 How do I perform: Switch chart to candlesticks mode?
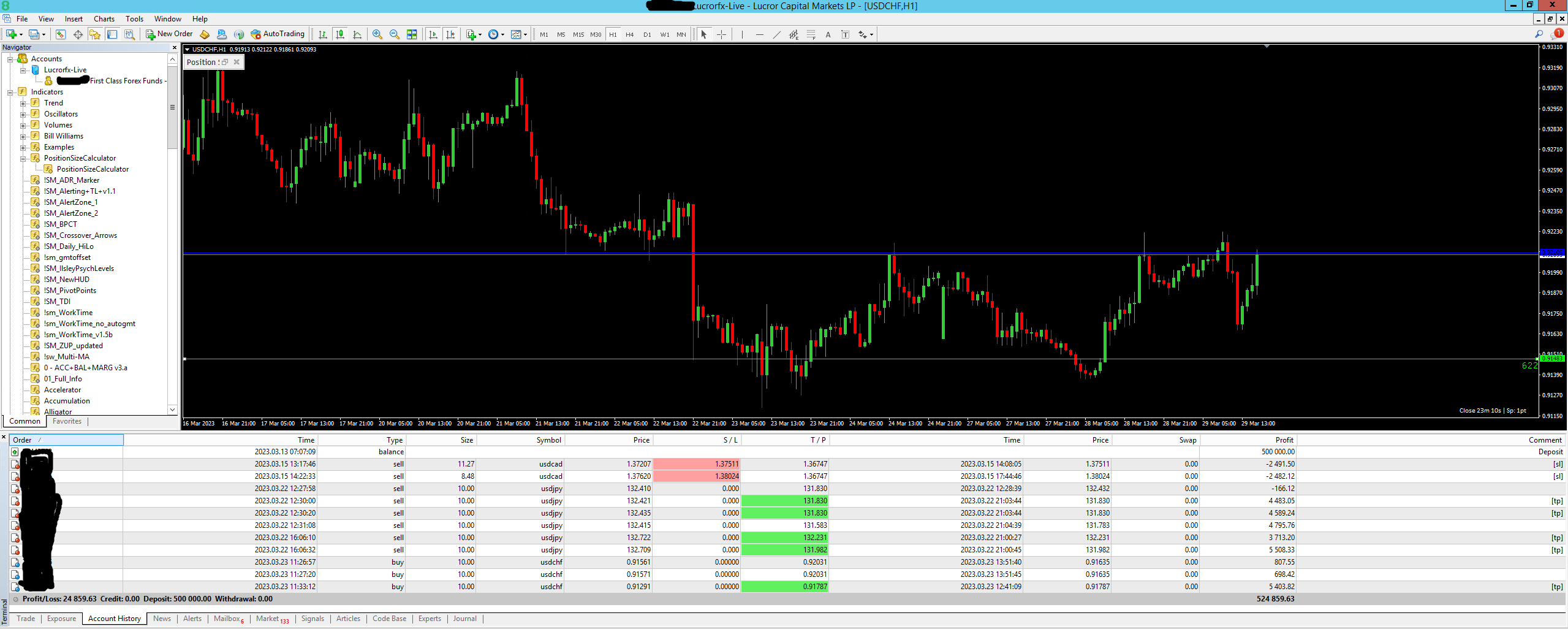tap(340, 34)
